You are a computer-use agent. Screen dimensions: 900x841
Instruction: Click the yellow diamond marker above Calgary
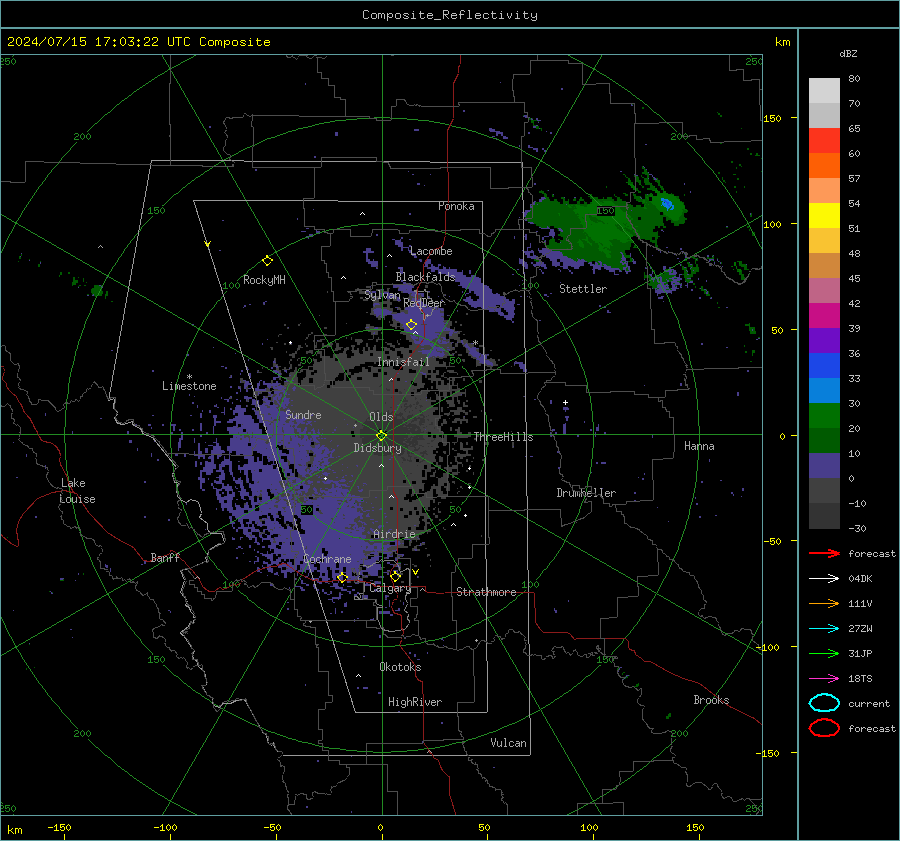pyautogui.click(x=395, y=576)
